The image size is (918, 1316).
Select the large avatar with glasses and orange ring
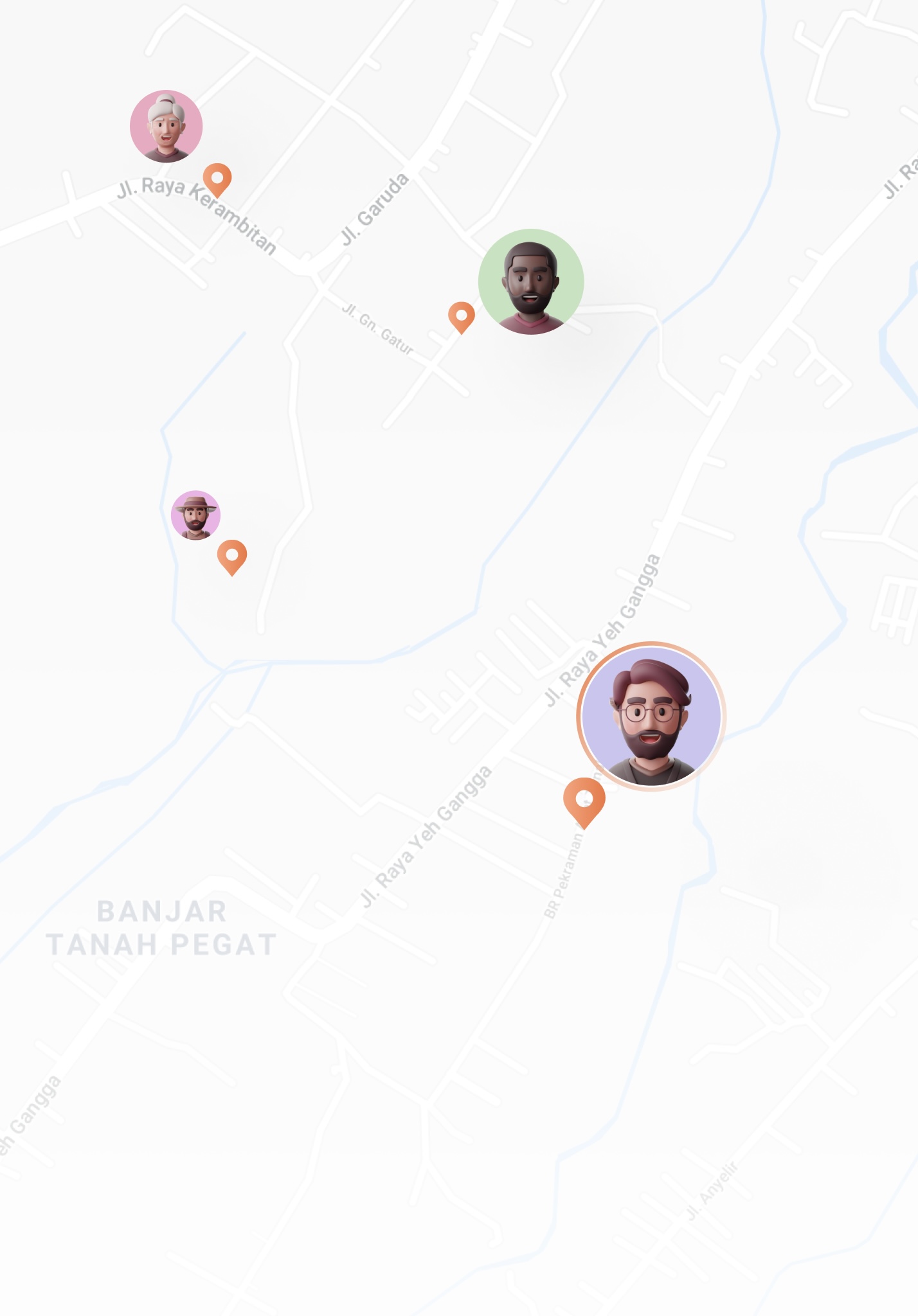(x=651, y=716)
